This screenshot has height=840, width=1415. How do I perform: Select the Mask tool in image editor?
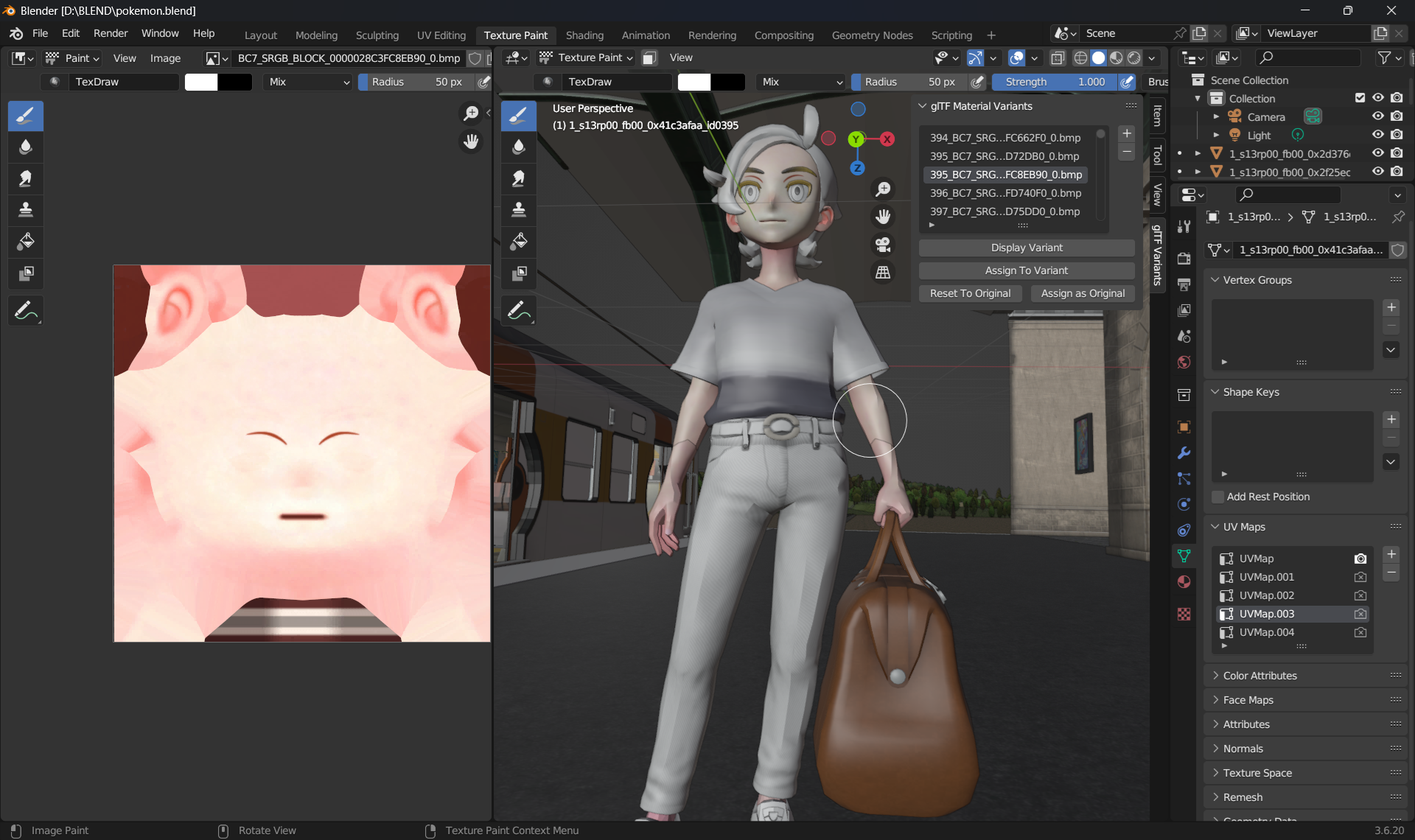coord(26,273)
